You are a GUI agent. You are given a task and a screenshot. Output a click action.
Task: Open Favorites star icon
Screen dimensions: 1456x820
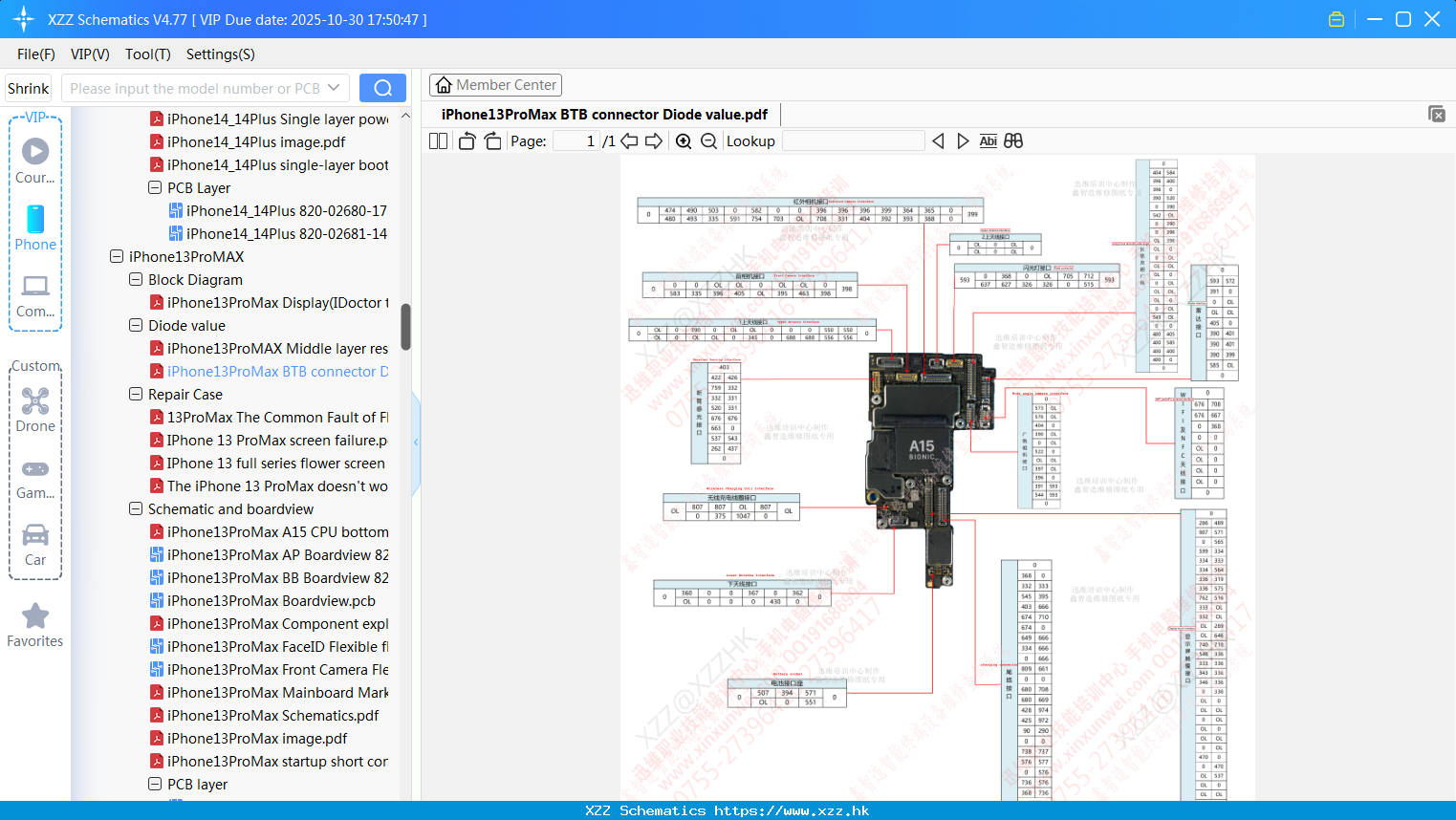tap(35, 615)
